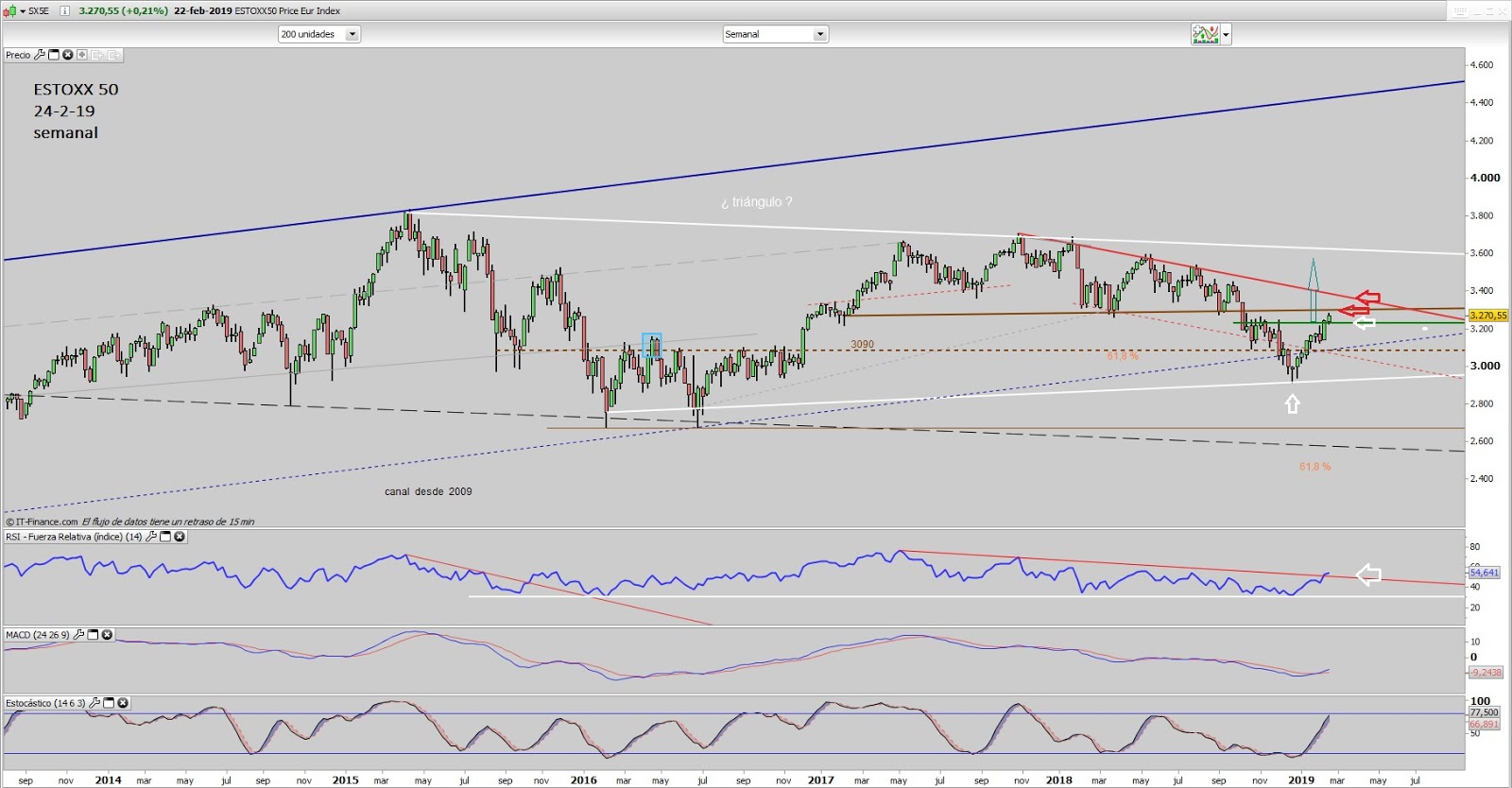Image resolution: width=1512 pixels, height=788 pixels.
Task: Expand the Semanal timeframe dropdown
Action: click(820, 34)
